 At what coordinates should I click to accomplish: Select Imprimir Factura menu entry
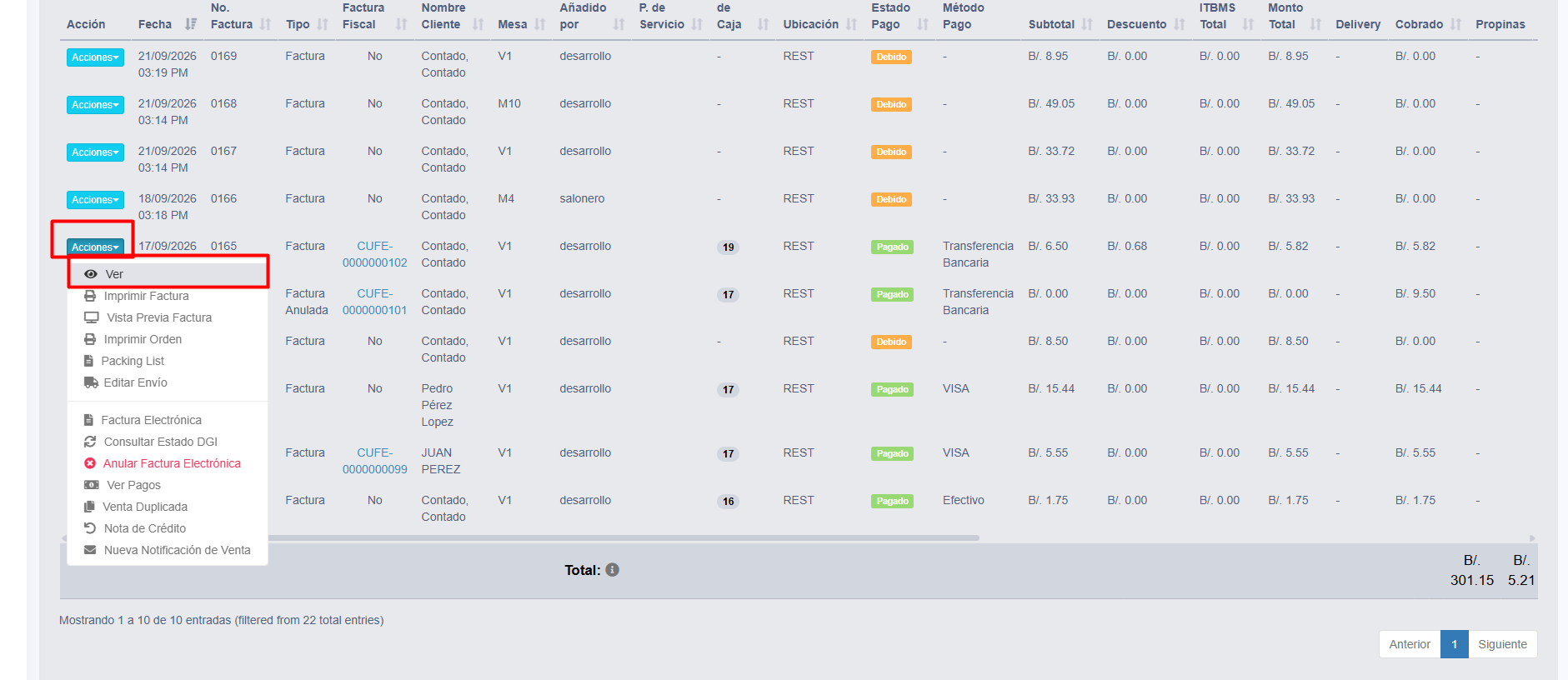tap(168, 296)
